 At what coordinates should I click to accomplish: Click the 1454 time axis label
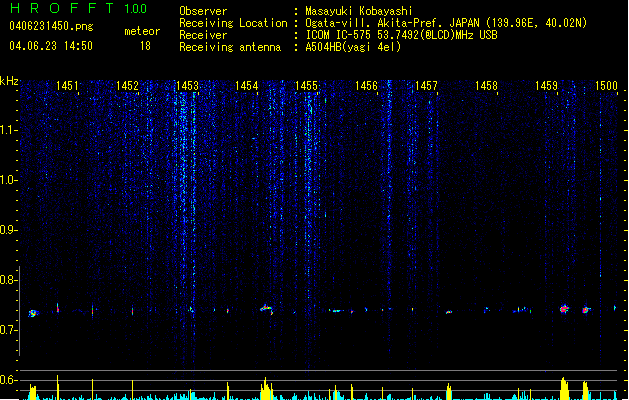tap(246, 86)
